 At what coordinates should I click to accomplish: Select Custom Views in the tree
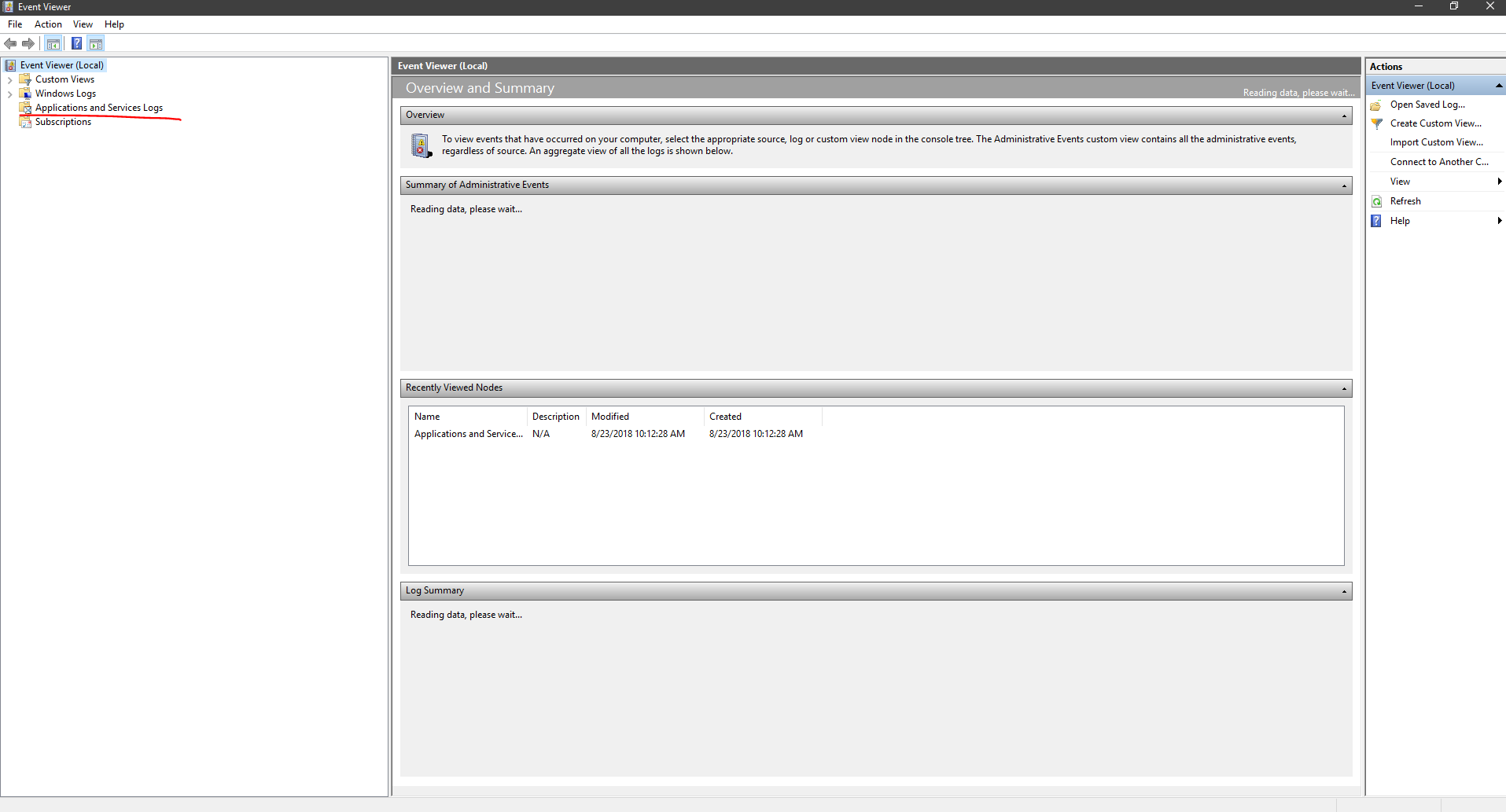pos(64,79)
